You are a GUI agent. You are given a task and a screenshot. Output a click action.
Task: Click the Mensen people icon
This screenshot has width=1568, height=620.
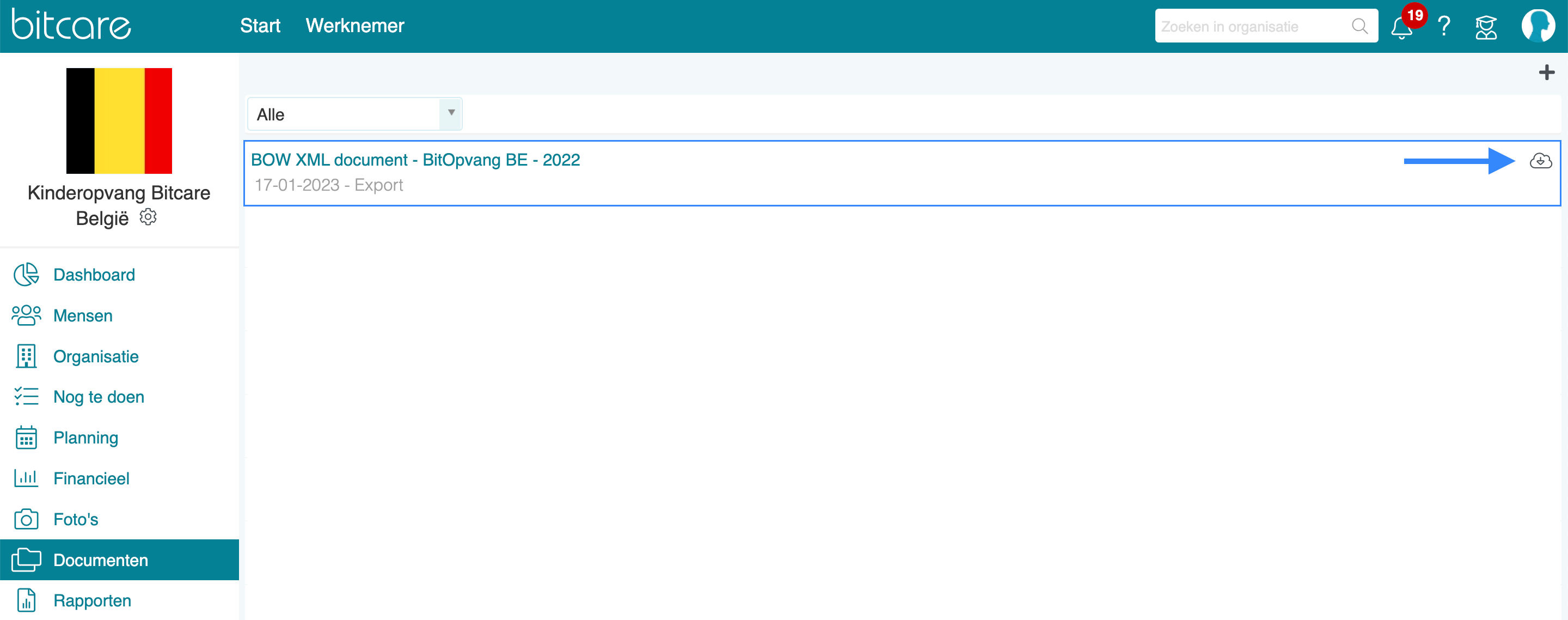tap(26, 315)
